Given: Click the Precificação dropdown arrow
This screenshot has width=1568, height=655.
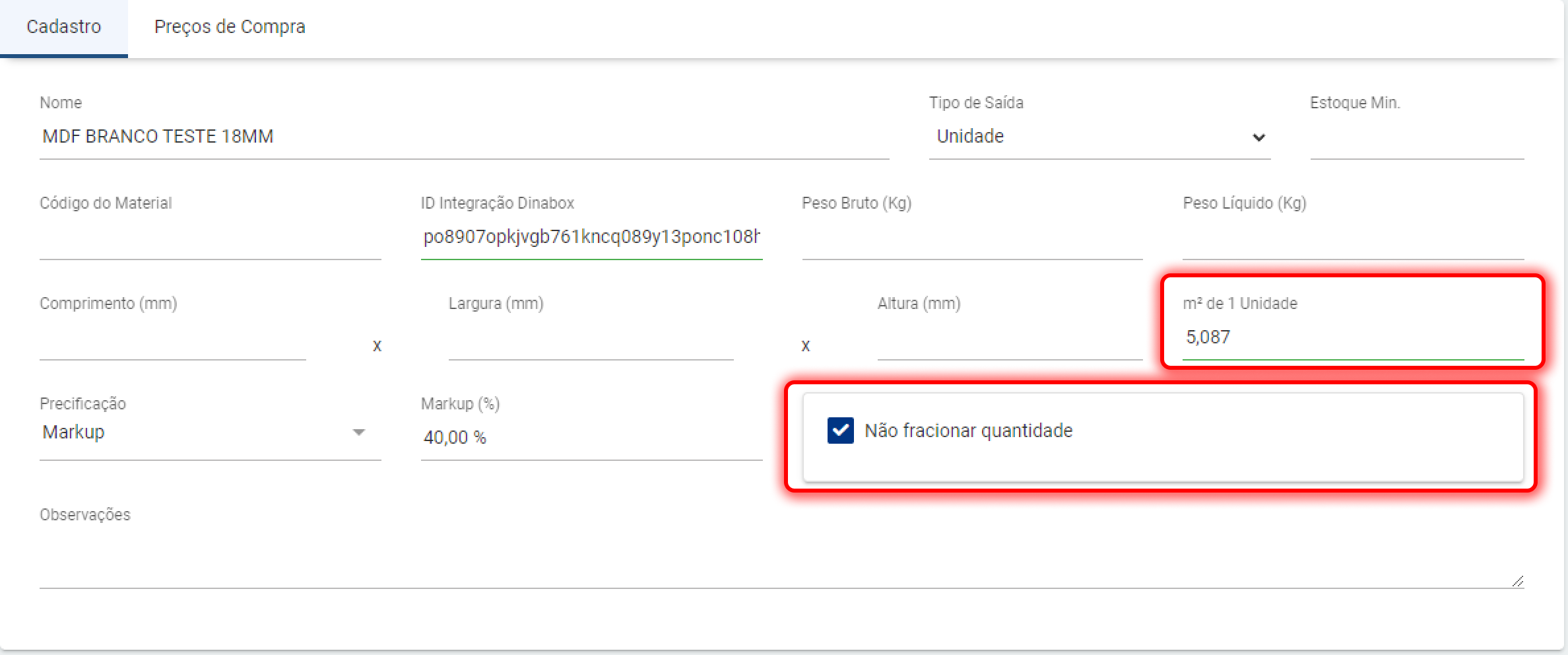Looking at the screenshot, I should (359, 432).
